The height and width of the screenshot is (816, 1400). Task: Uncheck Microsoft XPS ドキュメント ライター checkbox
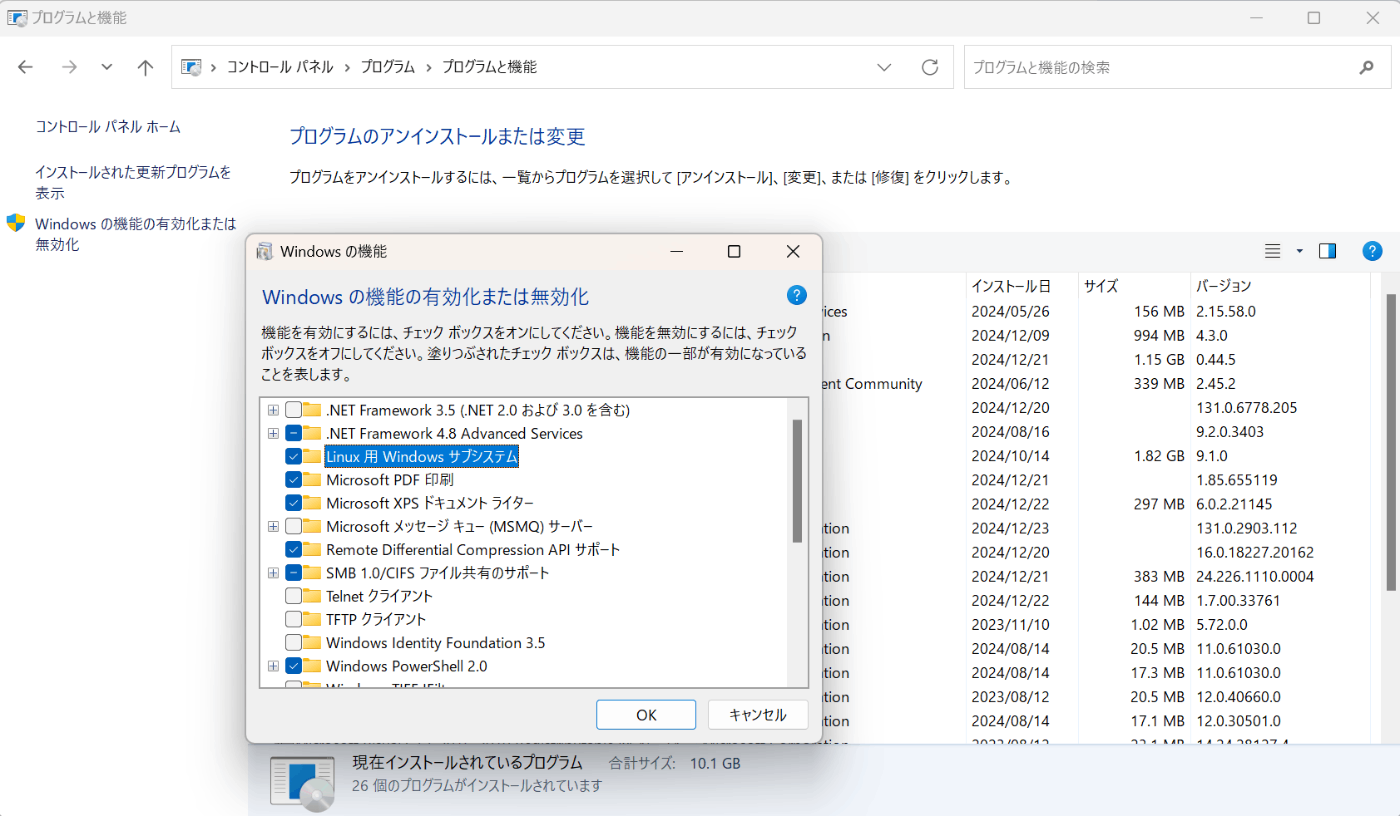(293, 503)
